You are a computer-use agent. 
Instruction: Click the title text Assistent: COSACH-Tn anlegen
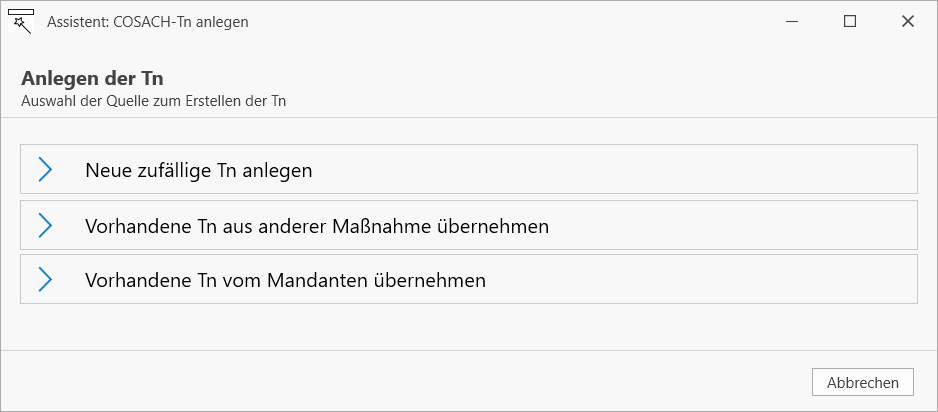click(x=148, y=22)
